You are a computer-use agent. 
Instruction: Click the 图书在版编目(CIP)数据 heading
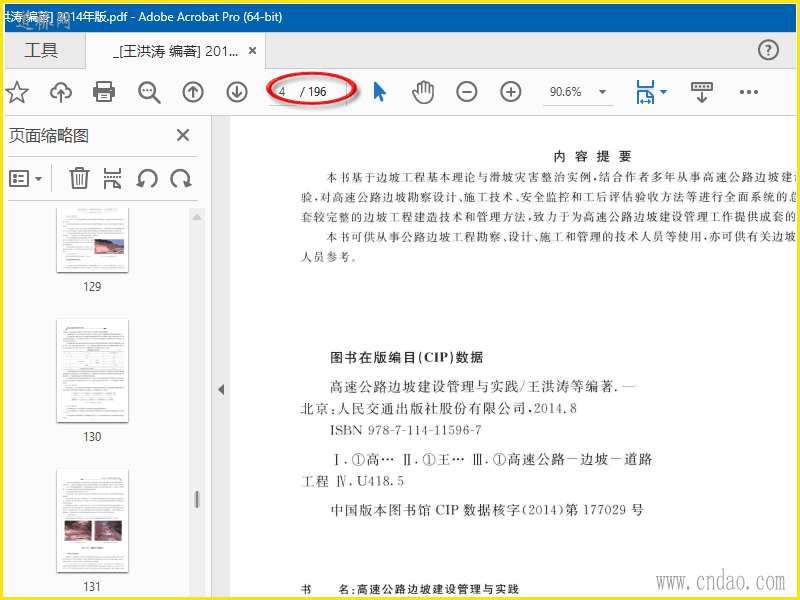pos(406,357)
